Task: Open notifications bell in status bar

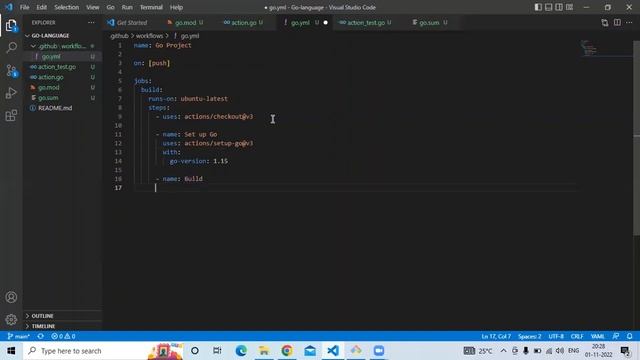Action: click(x=630, y=336)
